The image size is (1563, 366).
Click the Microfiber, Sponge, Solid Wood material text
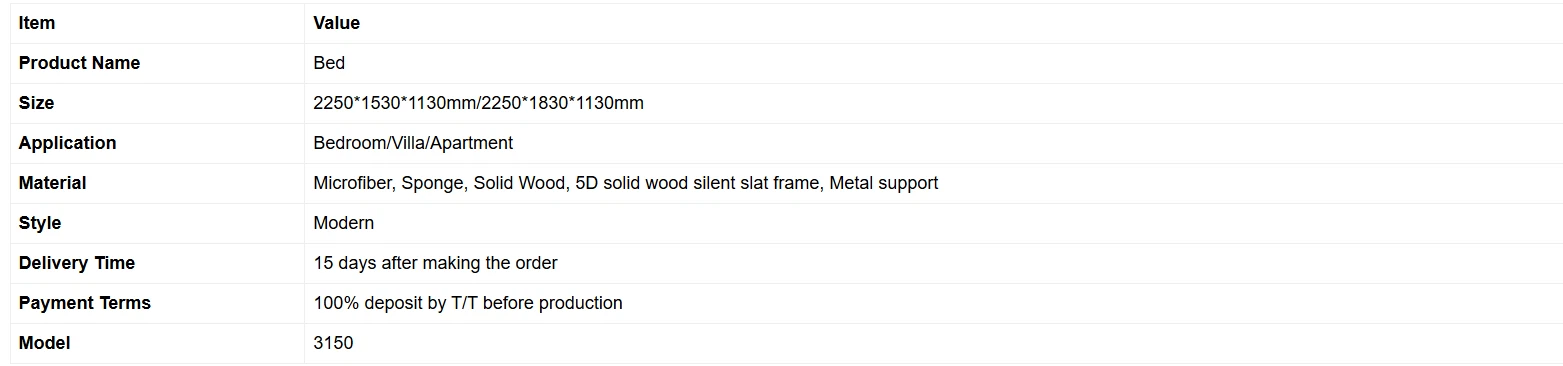pos(440,183)
